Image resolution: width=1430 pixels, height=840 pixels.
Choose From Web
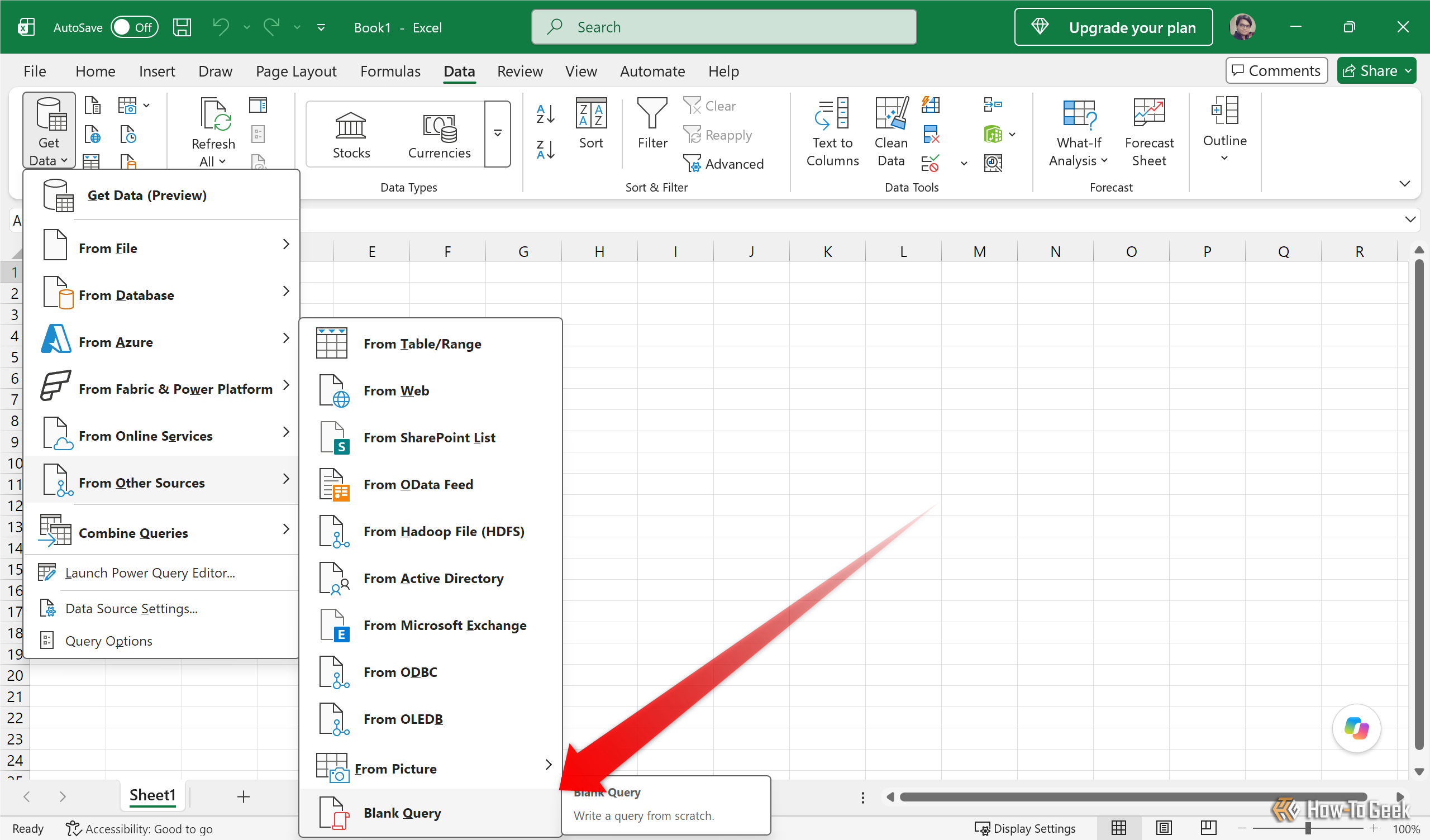pyautogui.click(x=430, y=391)
